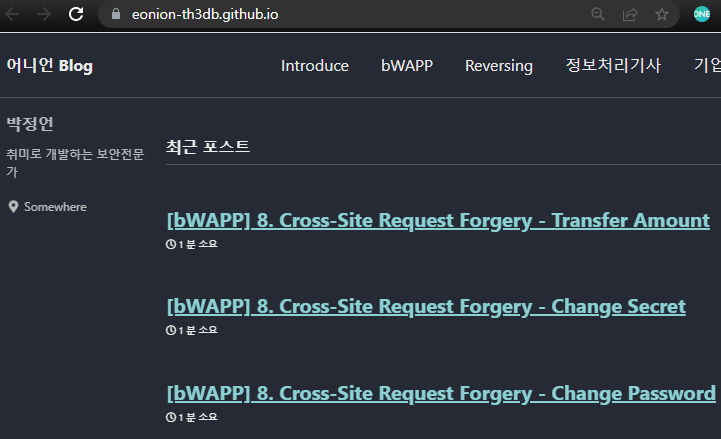The image size is (721, 439).
Task: Click the author name 박정언
Action: [x=30, y=124]
